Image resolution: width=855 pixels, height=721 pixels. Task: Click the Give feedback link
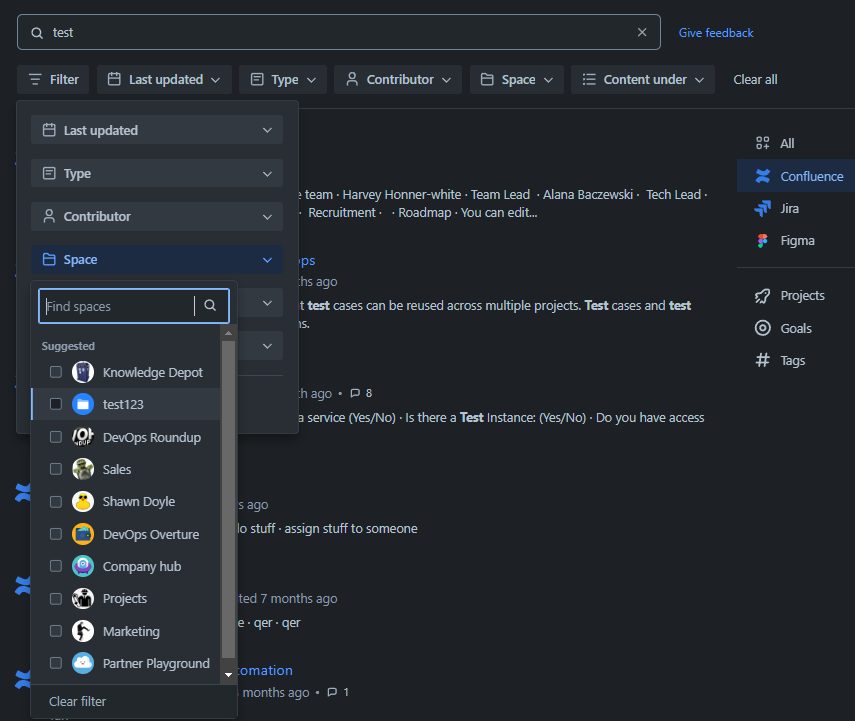point(715,33)
